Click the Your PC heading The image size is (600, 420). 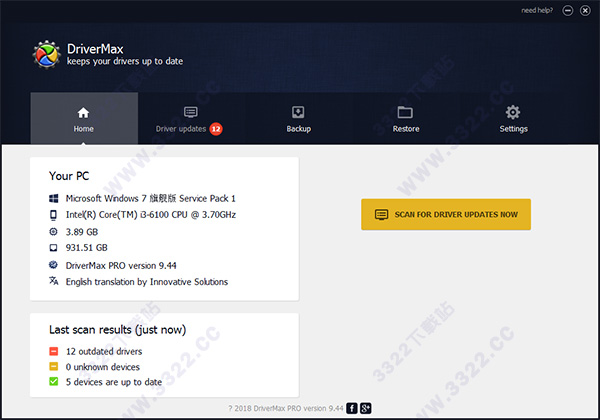tap(69, 176)
